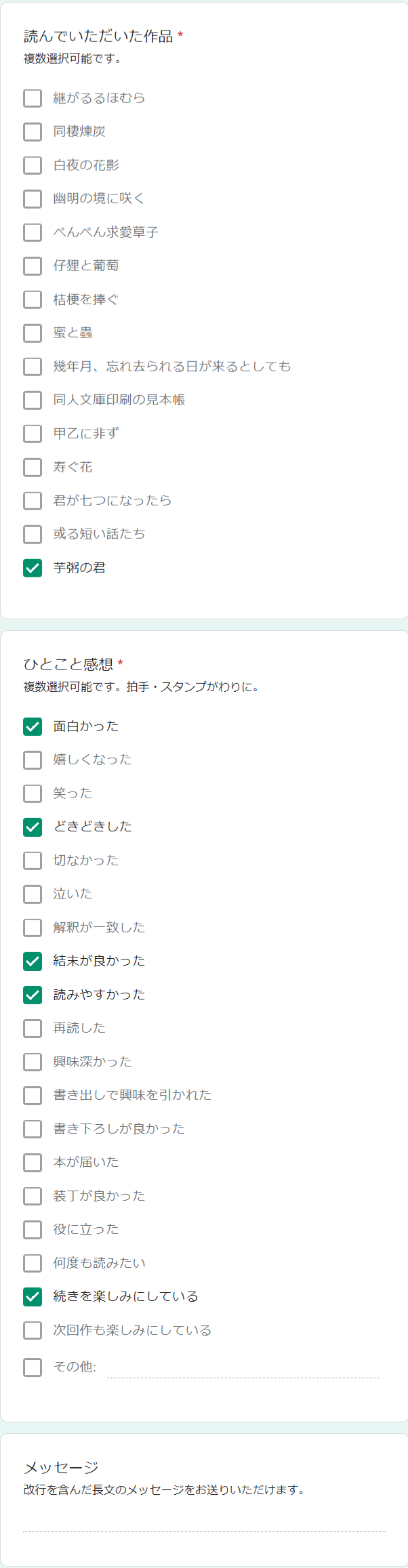This screenshot has height=1568, width=408.
Task: Focus the メッセージ text field
Action: point(204,1523)
